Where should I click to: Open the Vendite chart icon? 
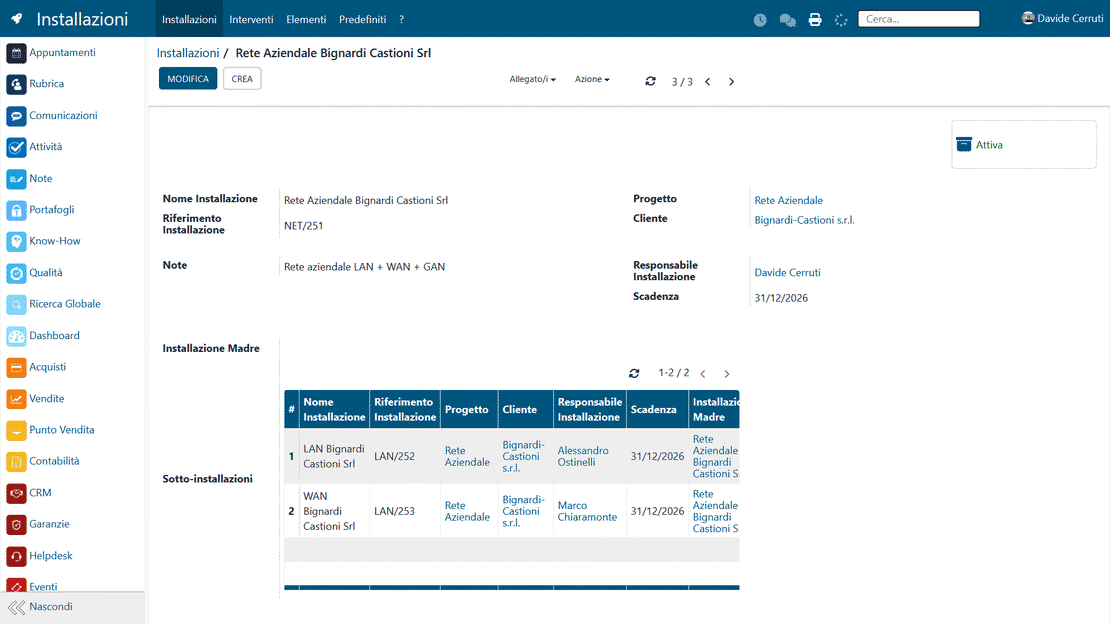[16, 399]
